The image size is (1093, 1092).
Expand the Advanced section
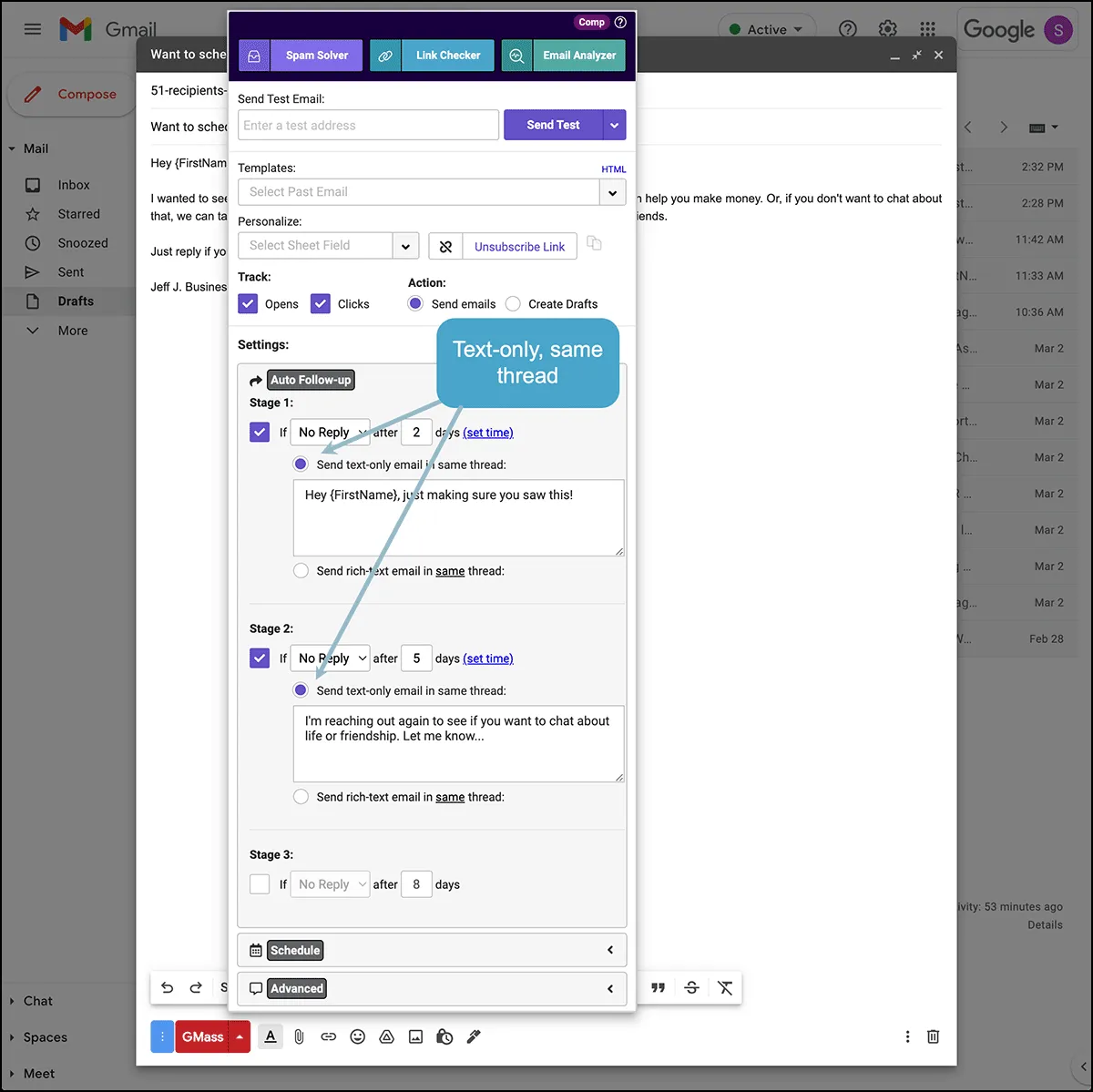click(432, 988)
